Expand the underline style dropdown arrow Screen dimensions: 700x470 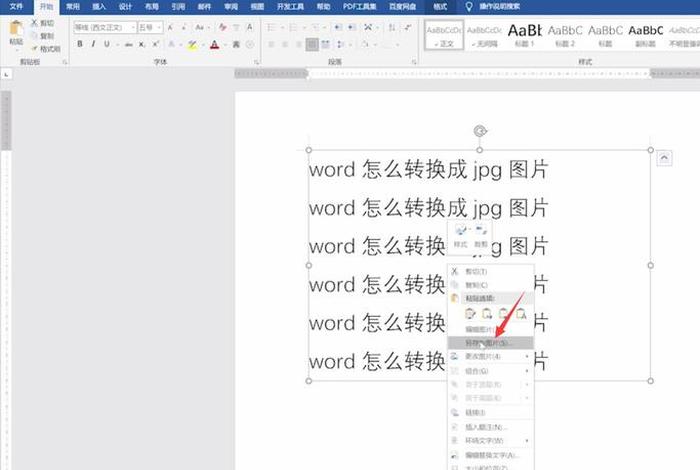tap(117, 44)
